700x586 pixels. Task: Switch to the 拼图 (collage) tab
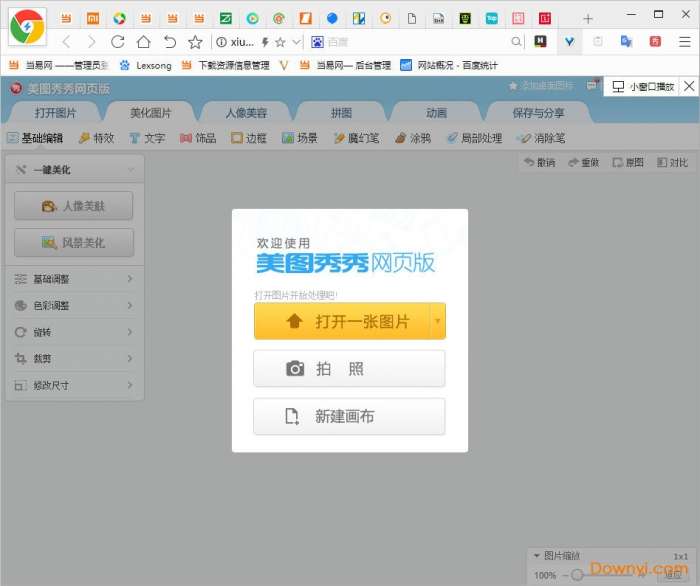point(341,112)
